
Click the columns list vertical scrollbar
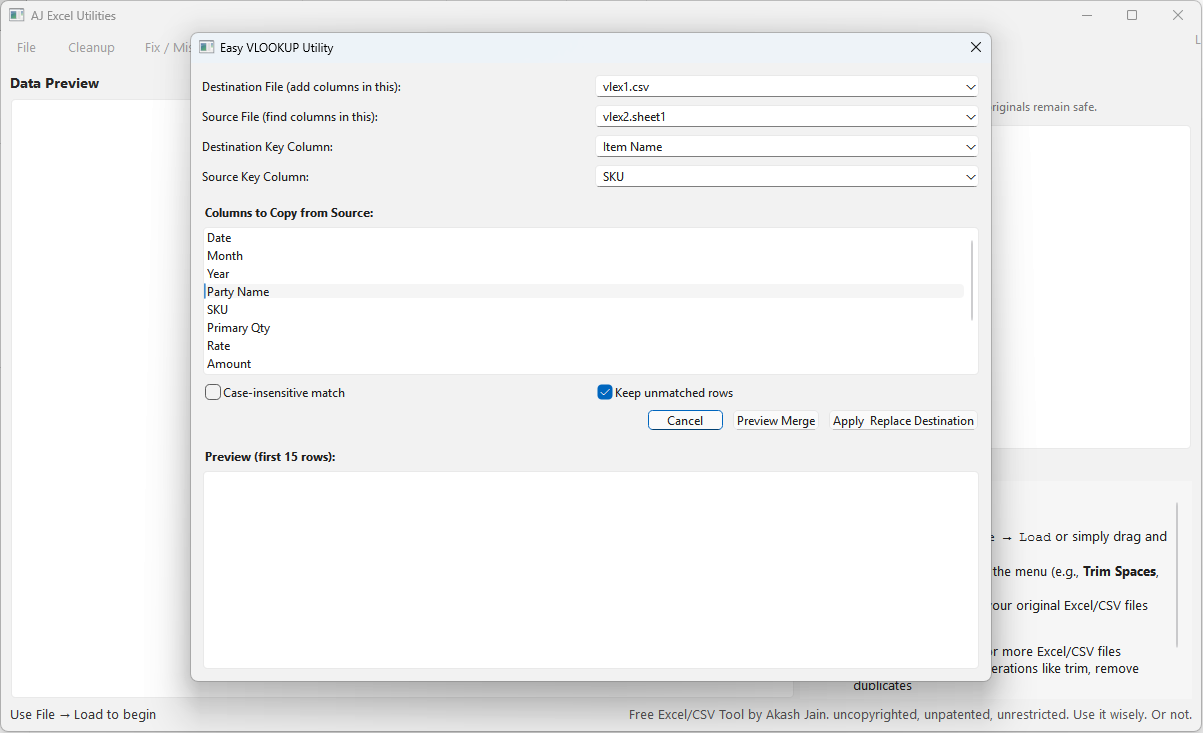tap(972, 280)
